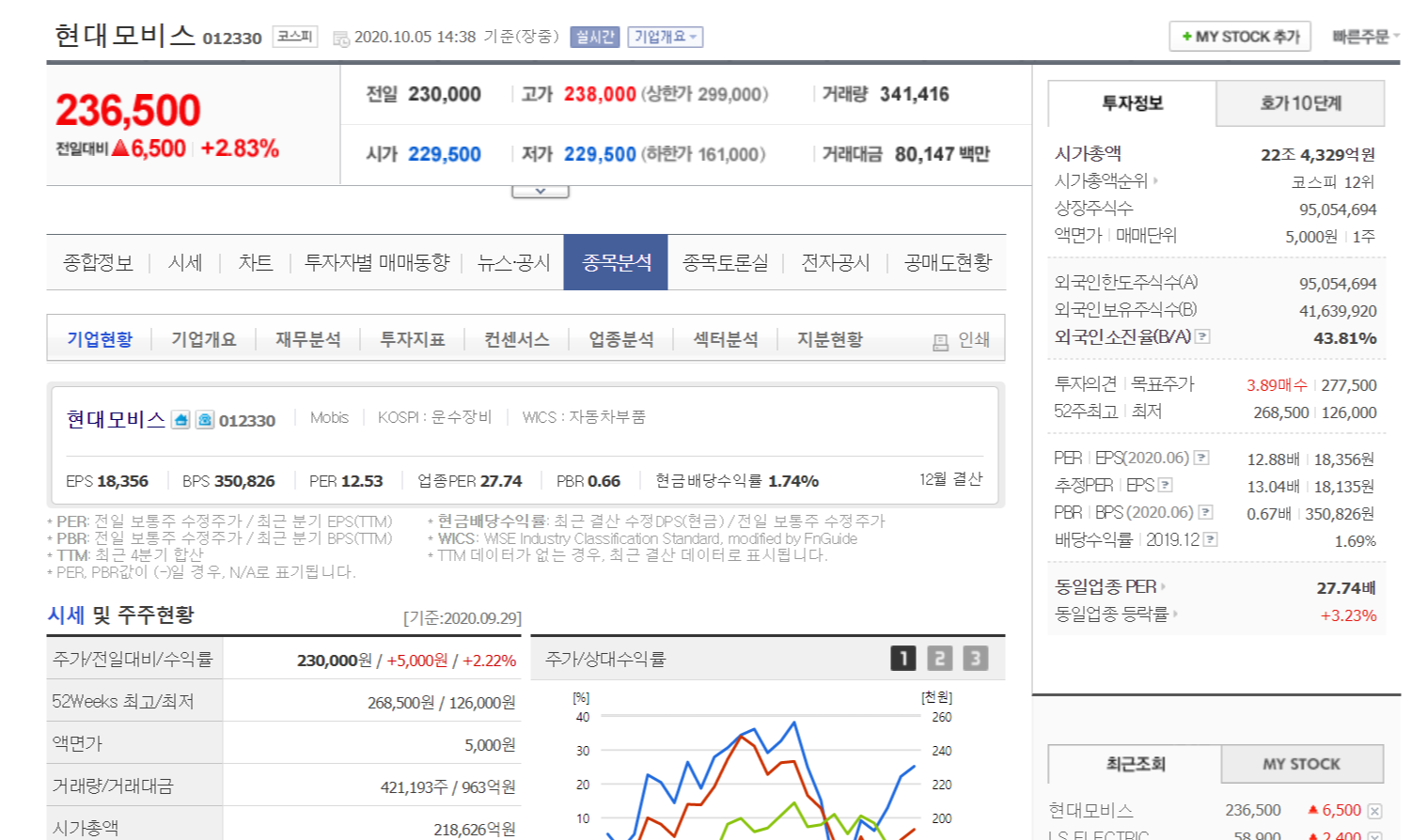Screen dimensions: 1427x840
Task: Click the 동일업종 PER link
Action: coord(1106,586)
